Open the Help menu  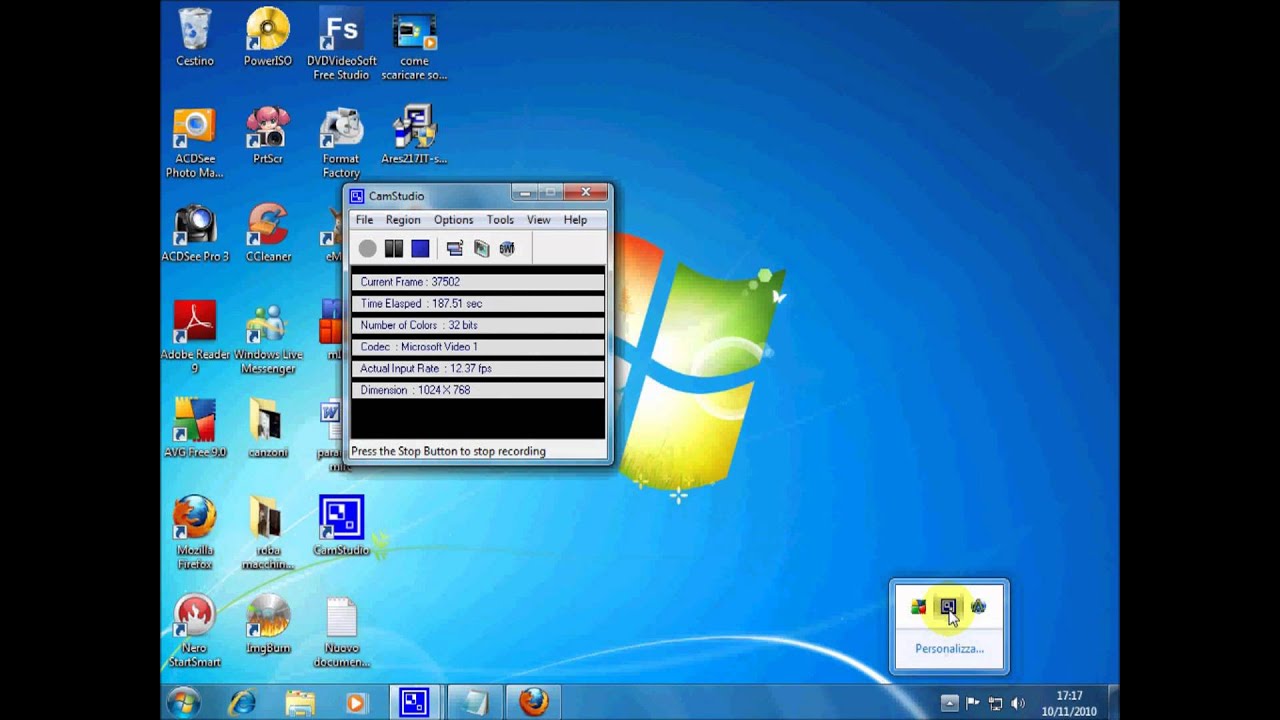(x=575, y=220)
